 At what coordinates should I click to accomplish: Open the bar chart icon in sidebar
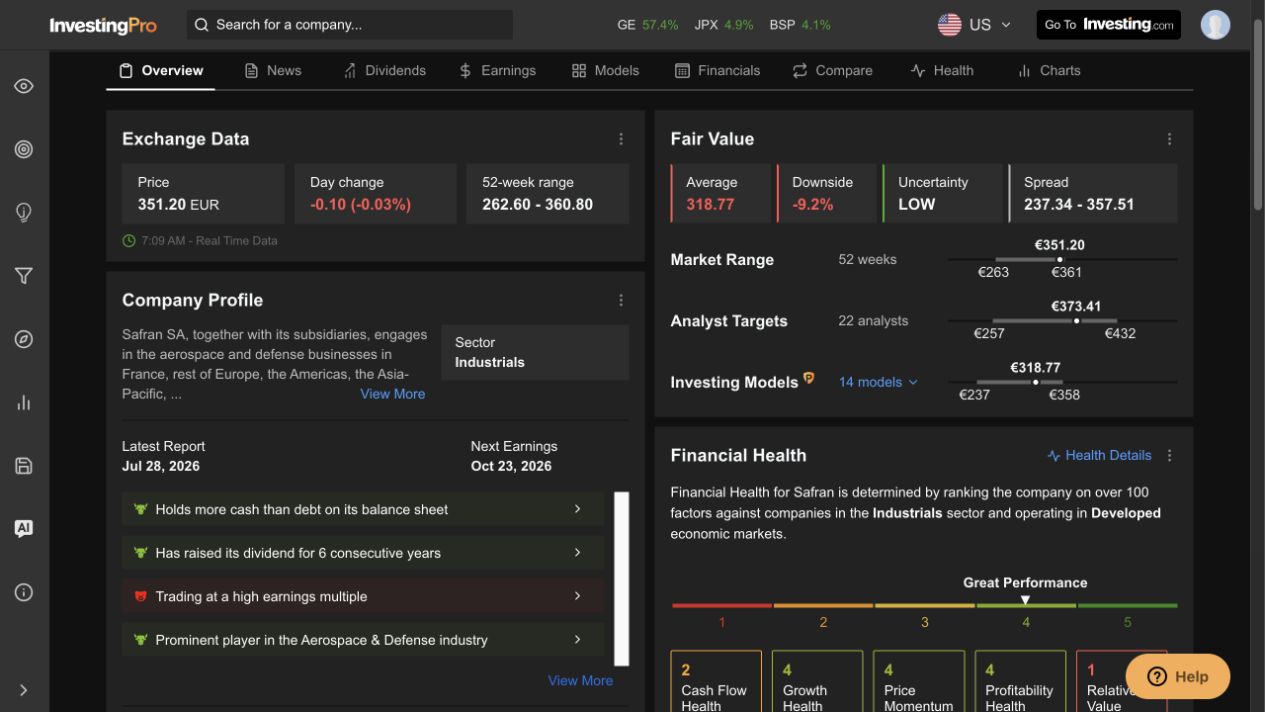pyautogui.click(x=24, y=402)
